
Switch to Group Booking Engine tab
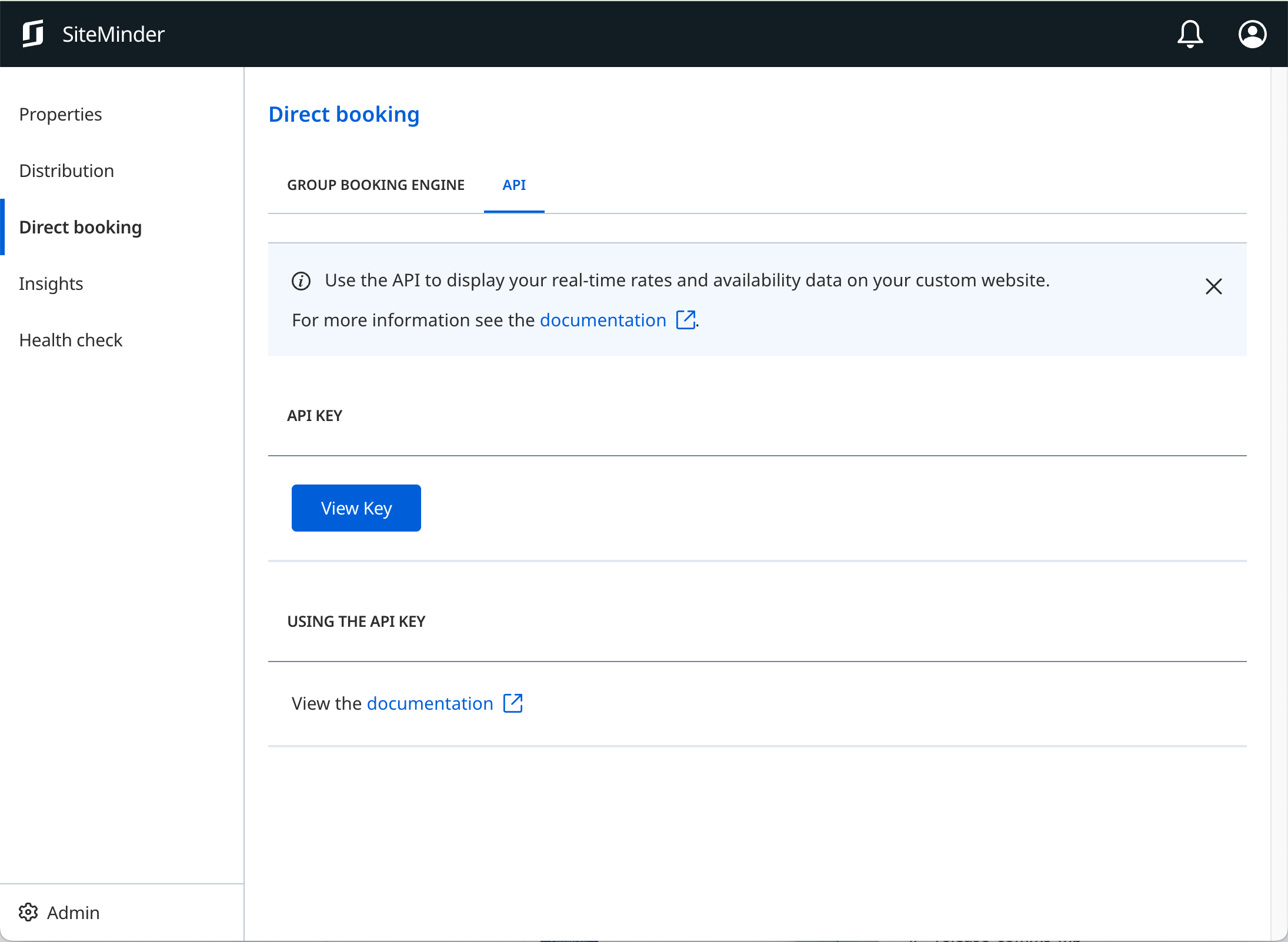pyautogui.click(x=376, y=185)
